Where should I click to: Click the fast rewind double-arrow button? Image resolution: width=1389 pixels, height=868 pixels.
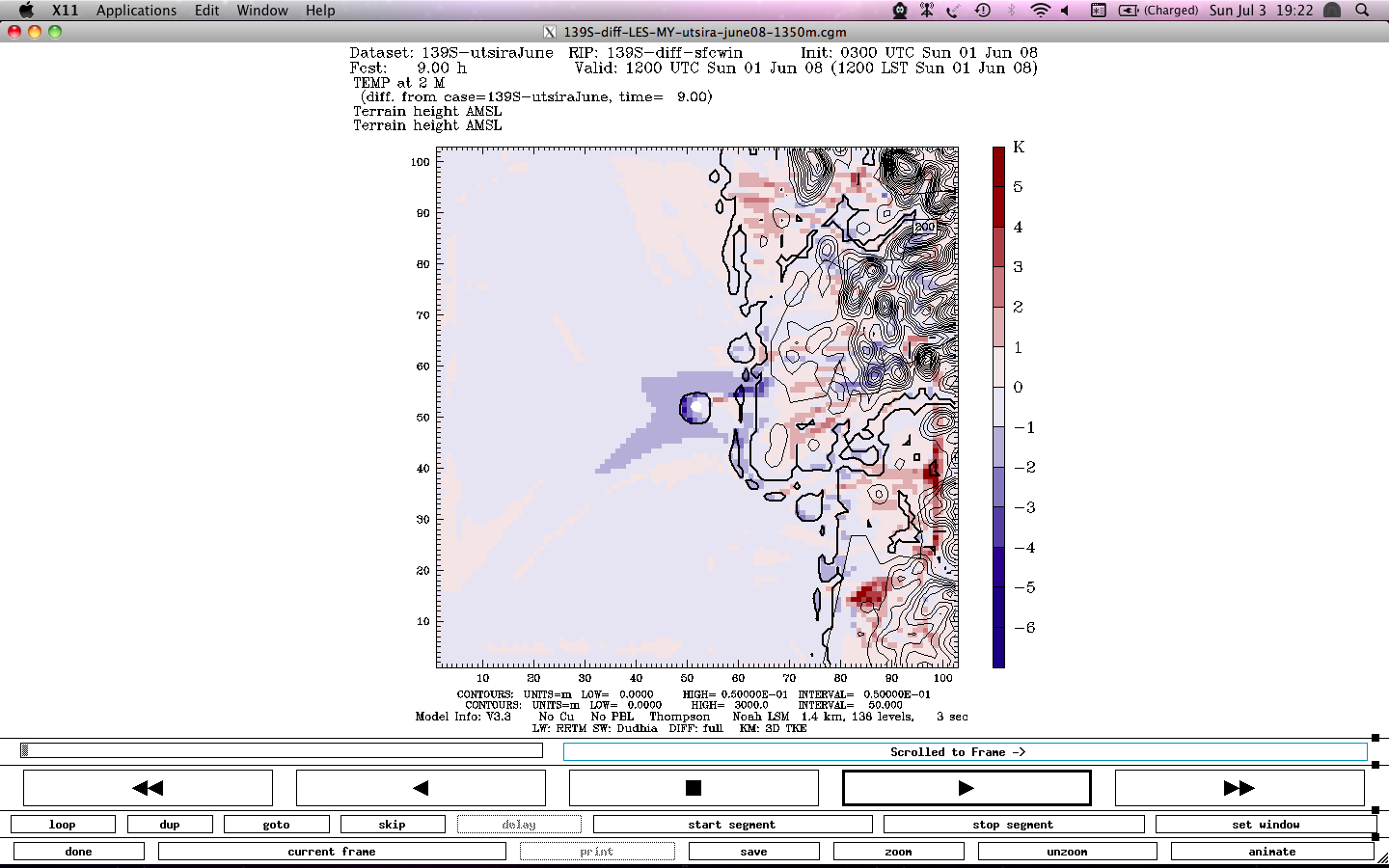(x=148, y=788)
